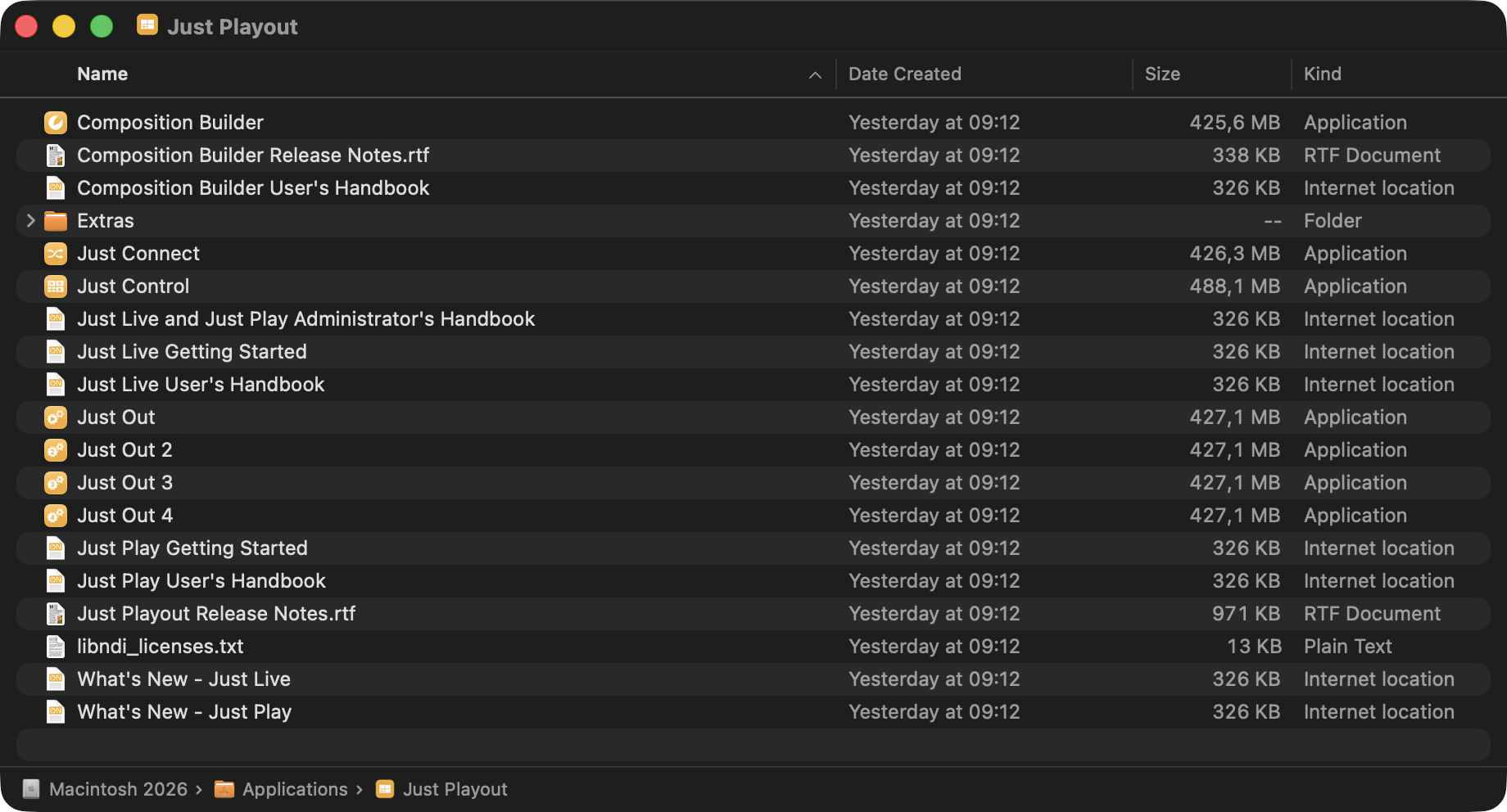The image size is (1507, 812).
Task: Select the Just Live User's Handbook name
Action: pyautogui.click(x=201, y=385)
